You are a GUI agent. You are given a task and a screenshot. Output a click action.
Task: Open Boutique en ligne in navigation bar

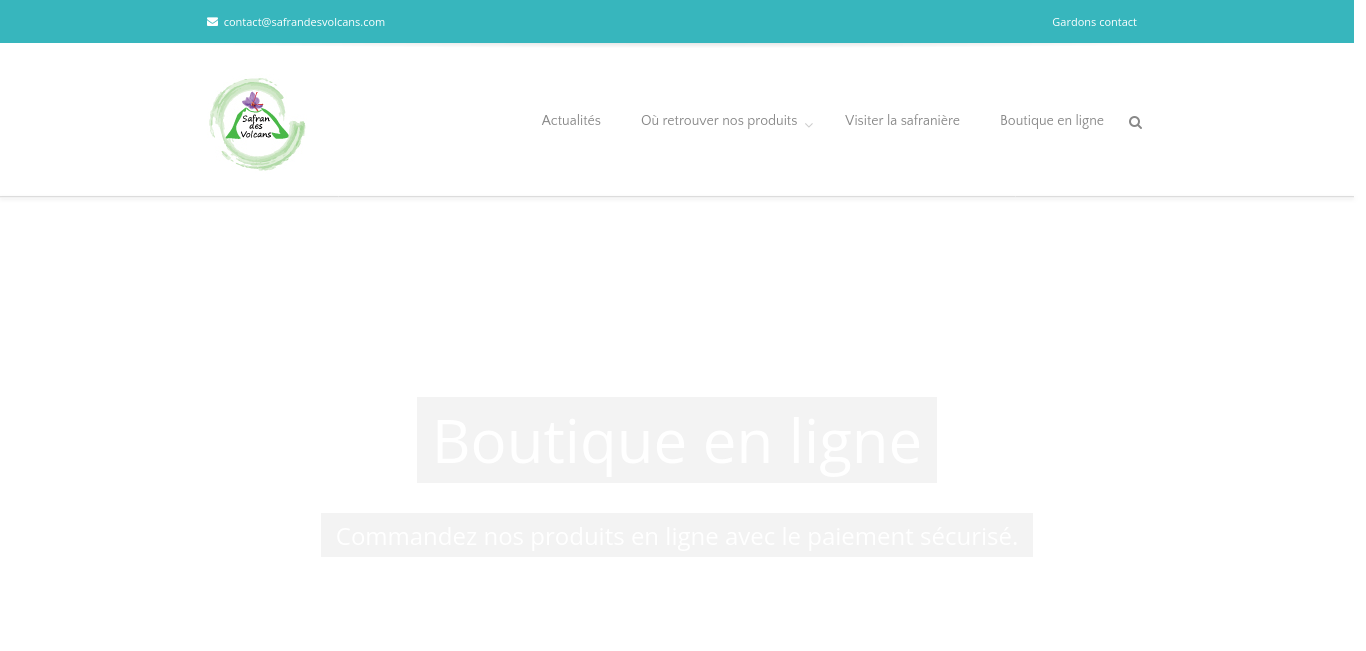pos(1051,121)
